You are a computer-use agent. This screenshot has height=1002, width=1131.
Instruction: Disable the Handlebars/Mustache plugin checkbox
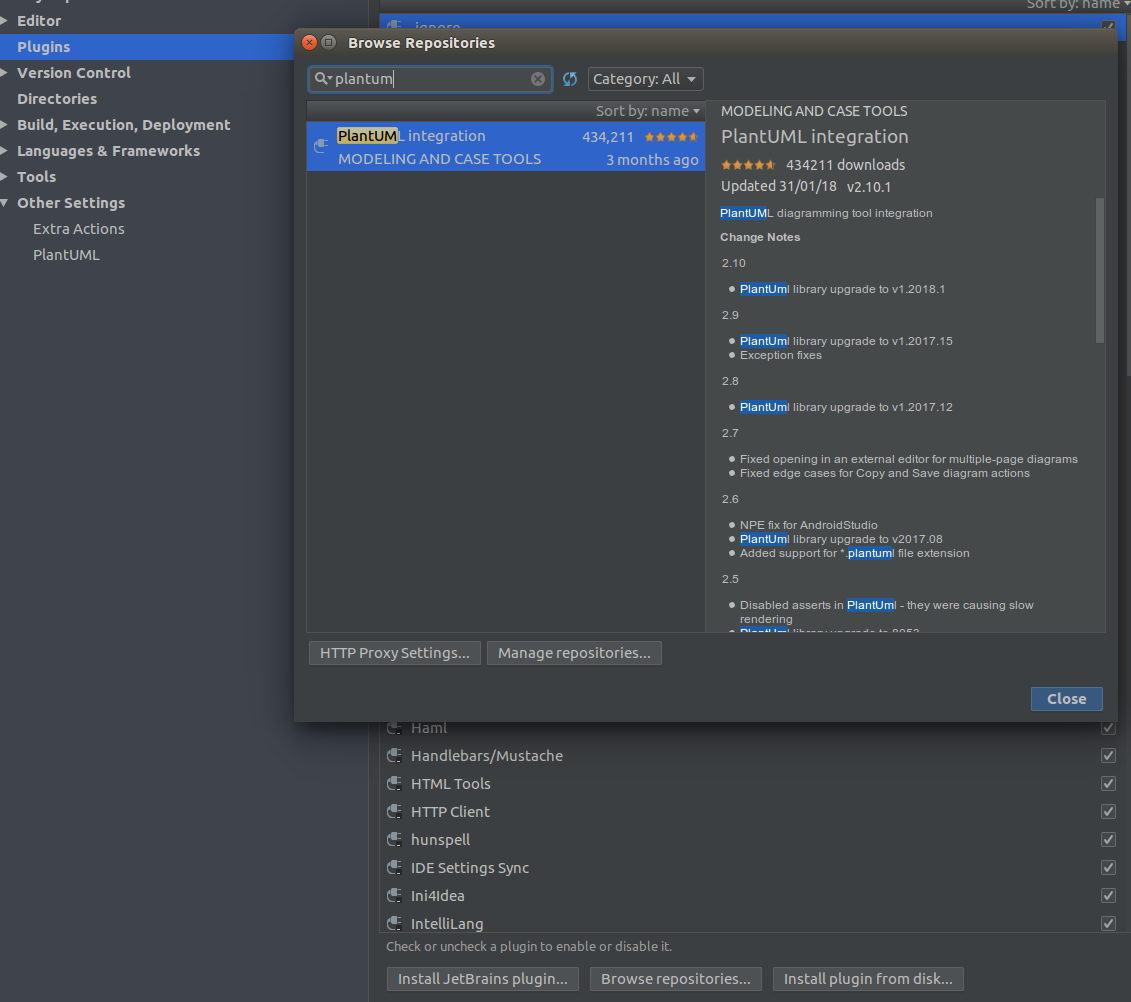(1108, 755)
